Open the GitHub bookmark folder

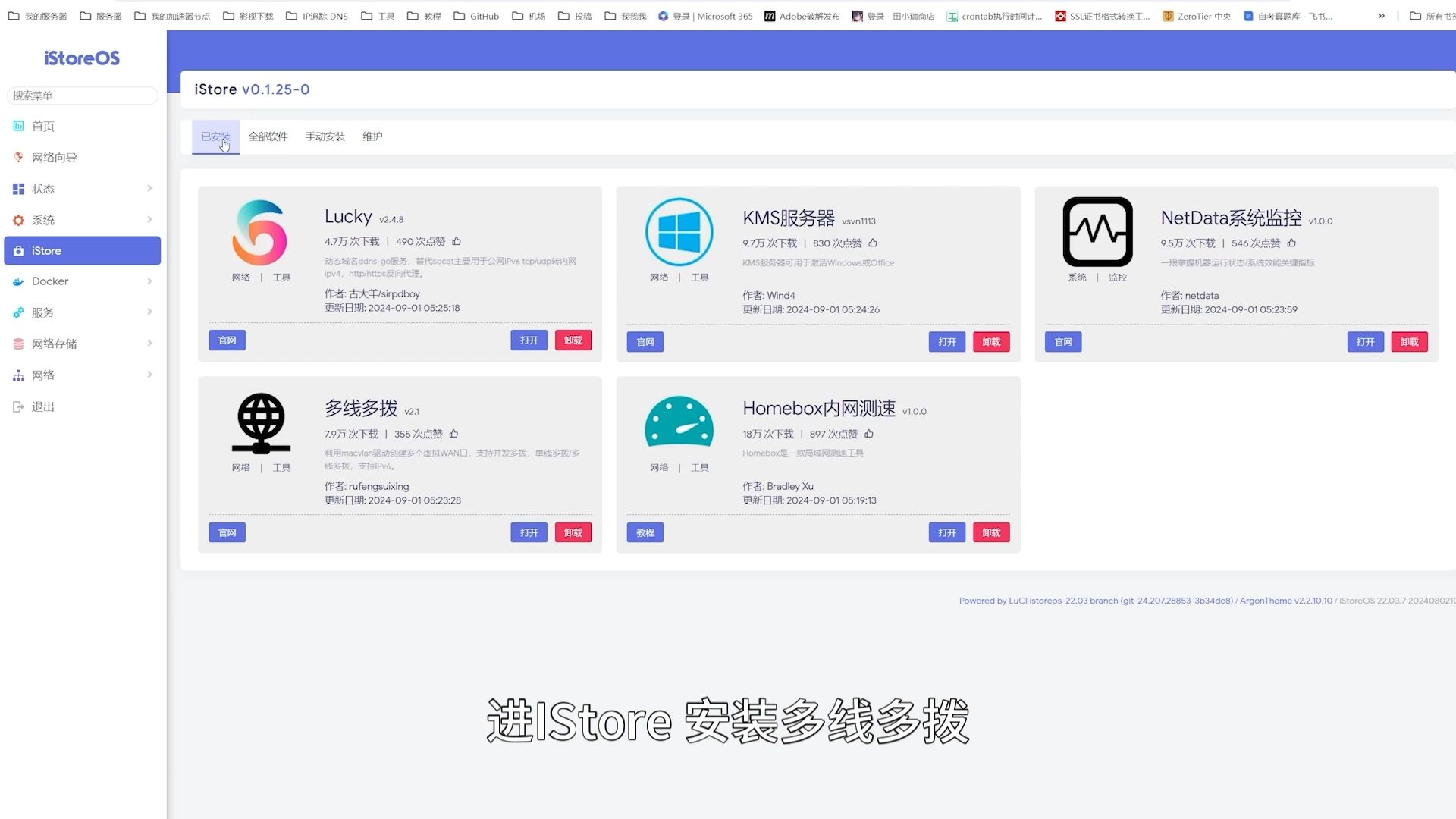click(476, 16)
